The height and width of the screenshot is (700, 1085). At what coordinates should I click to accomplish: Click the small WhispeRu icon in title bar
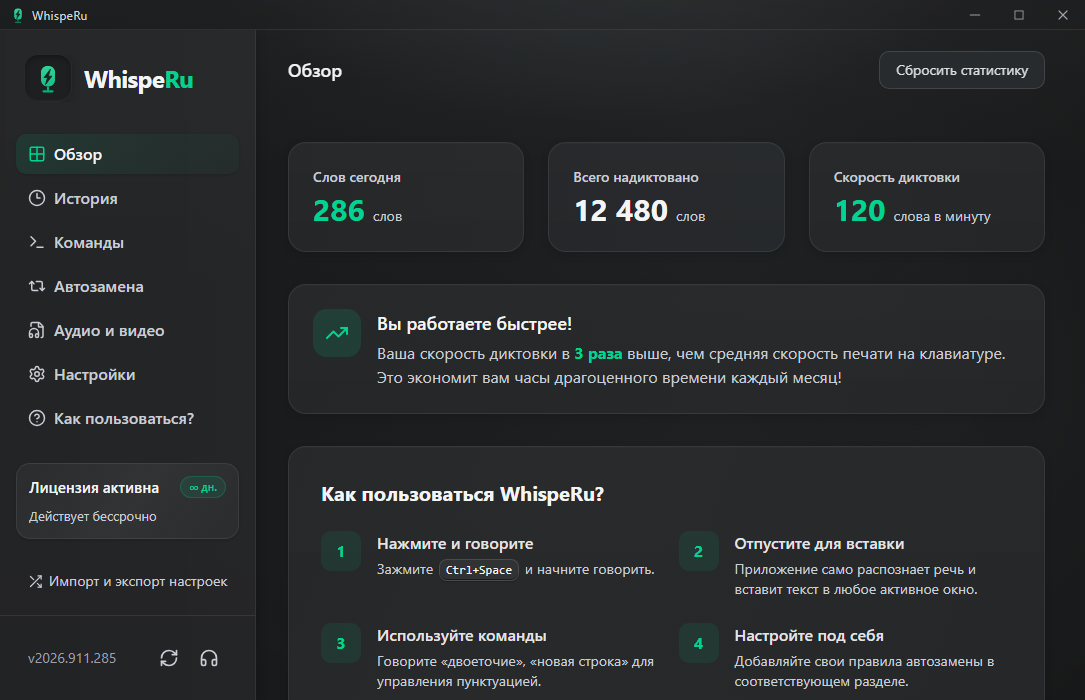click(x=18, y=15)
